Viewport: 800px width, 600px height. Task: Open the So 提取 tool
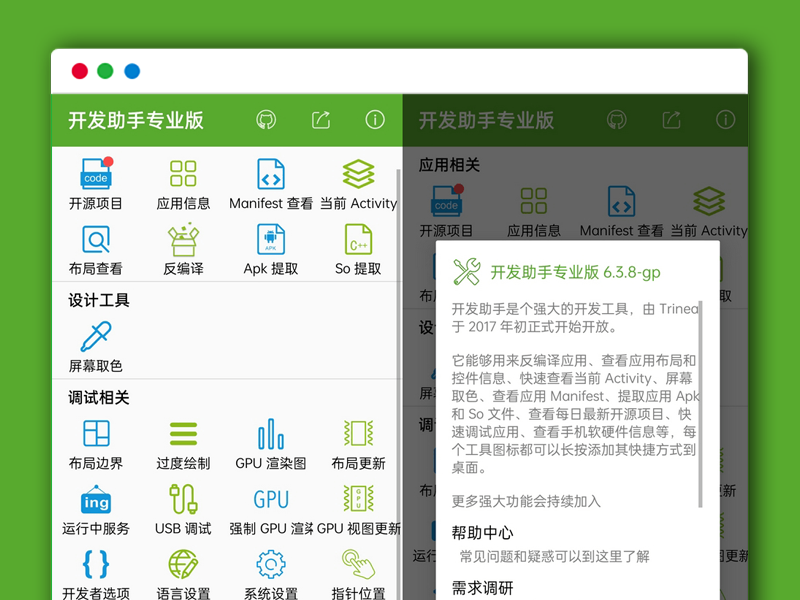[358, 250]
